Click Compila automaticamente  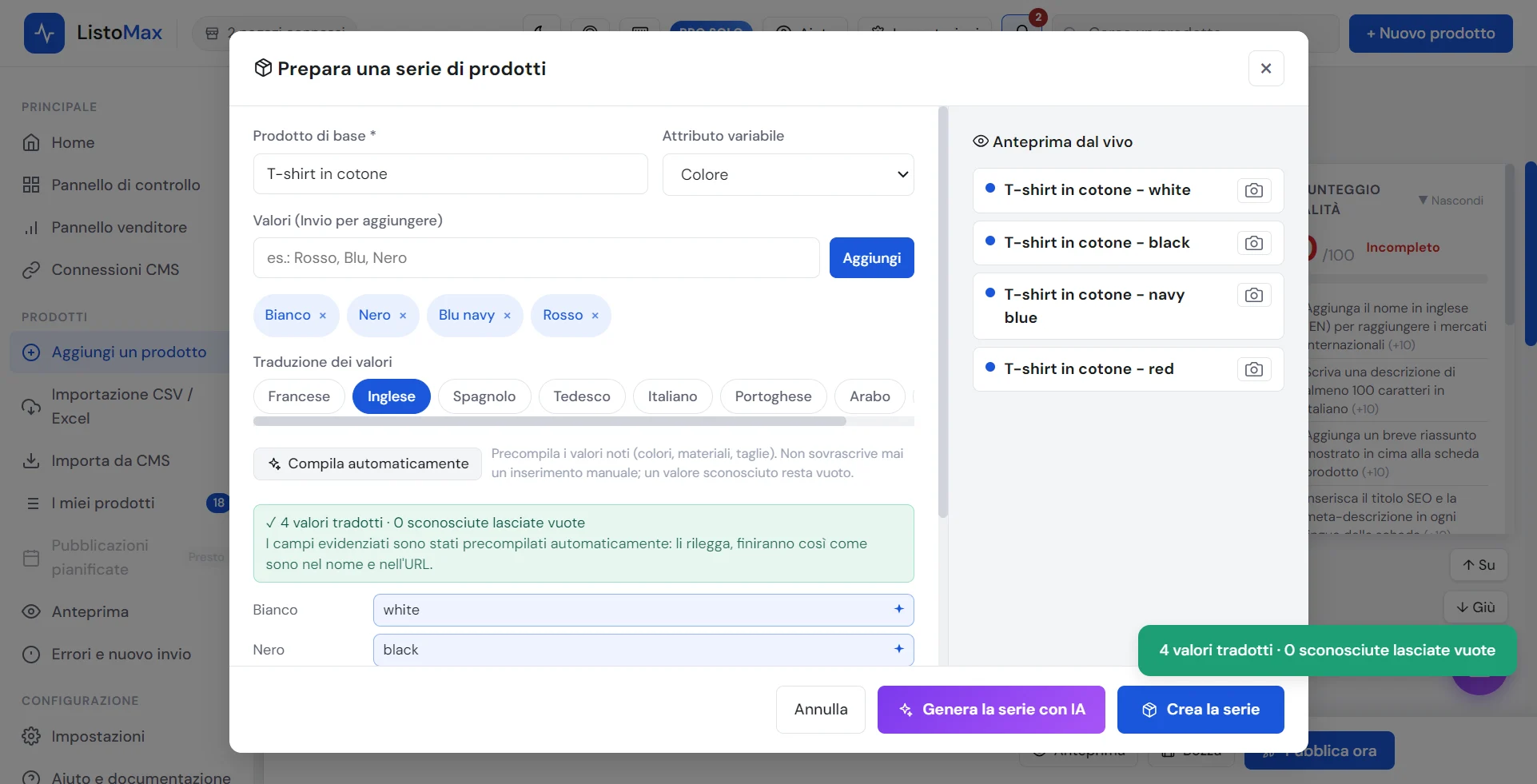pos(368,464)
